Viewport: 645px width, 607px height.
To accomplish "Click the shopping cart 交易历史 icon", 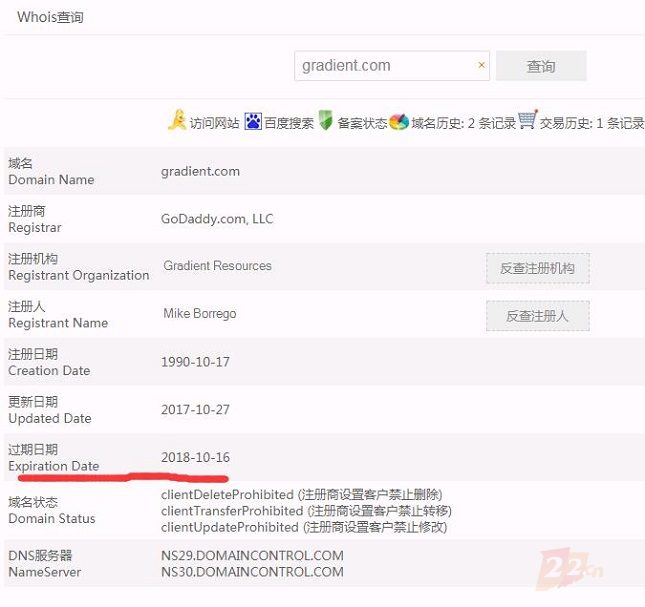I will (x=528, y=121).
